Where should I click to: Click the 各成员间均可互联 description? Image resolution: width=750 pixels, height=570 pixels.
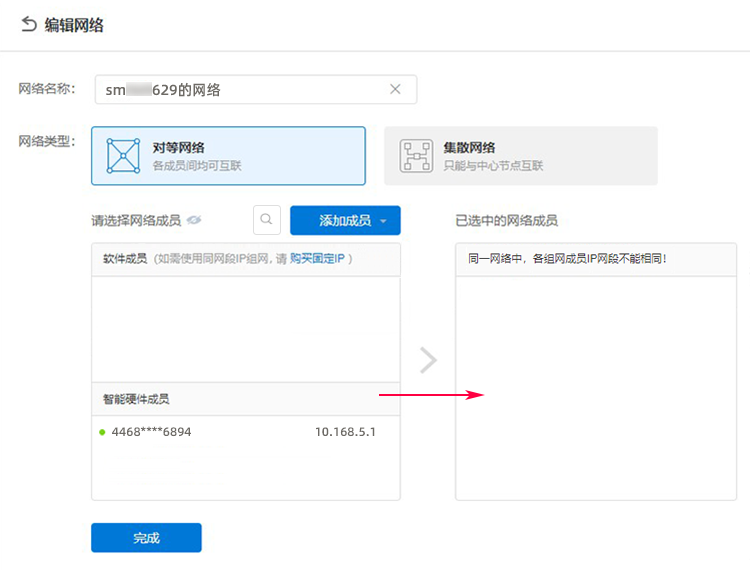[197, 166]
